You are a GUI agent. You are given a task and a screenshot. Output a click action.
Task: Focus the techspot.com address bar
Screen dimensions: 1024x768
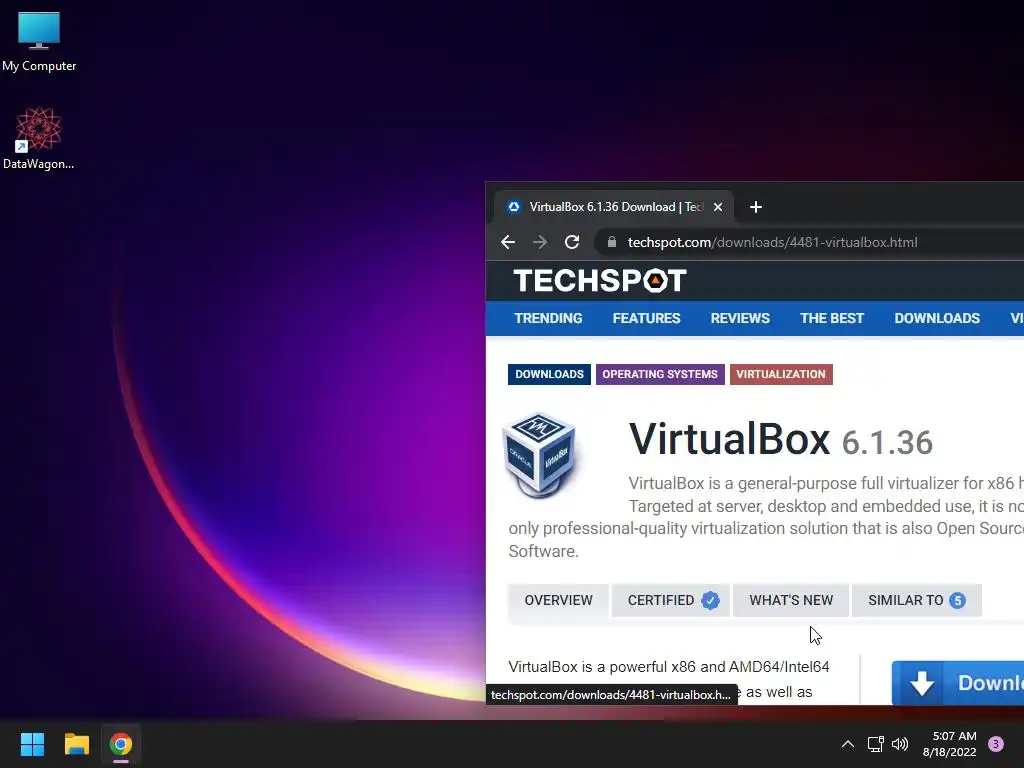point(810,242)
